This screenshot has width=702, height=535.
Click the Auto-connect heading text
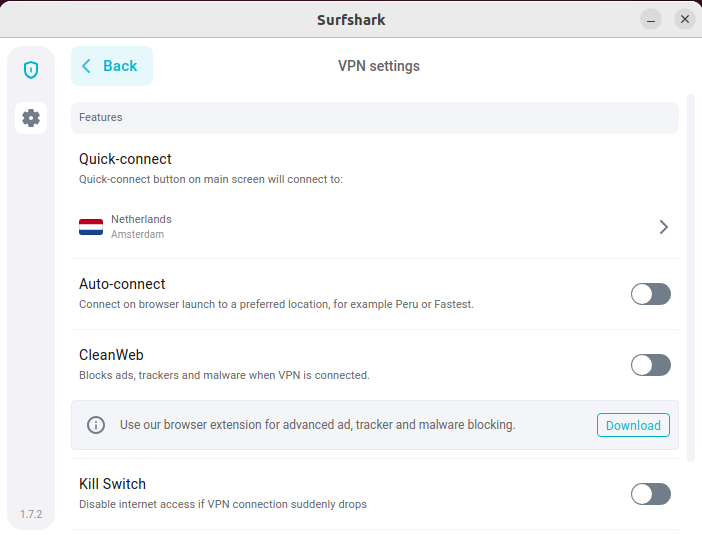pyautogui.click(x=122, y=284)
